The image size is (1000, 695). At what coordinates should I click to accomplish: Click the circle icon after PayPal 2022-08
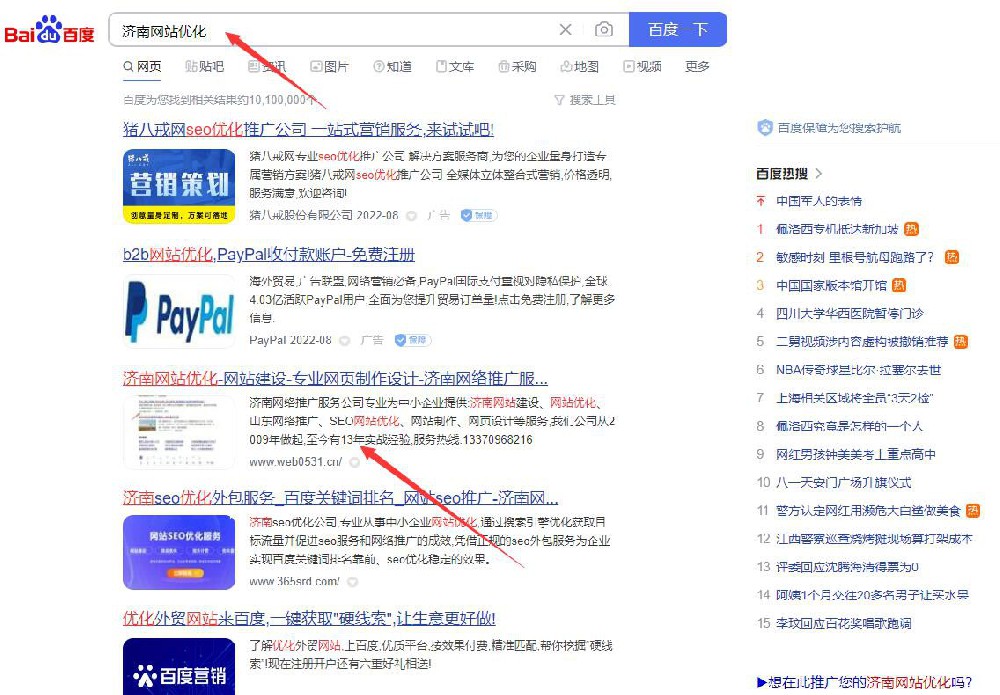coord(345,340)
